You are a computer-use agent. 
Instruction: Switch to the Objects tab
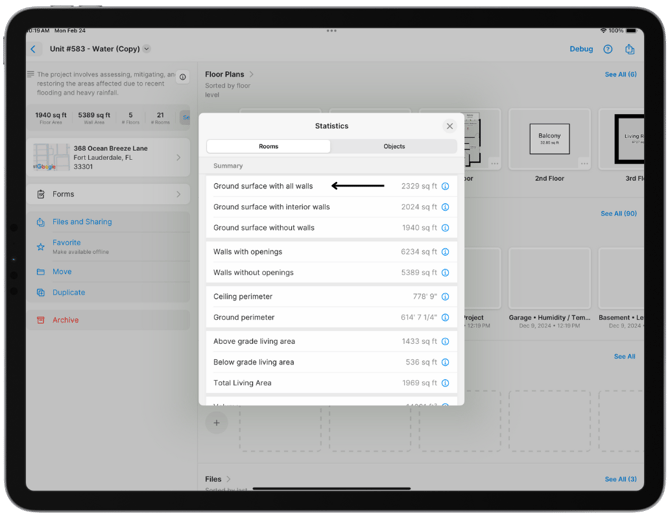[394, 146]
